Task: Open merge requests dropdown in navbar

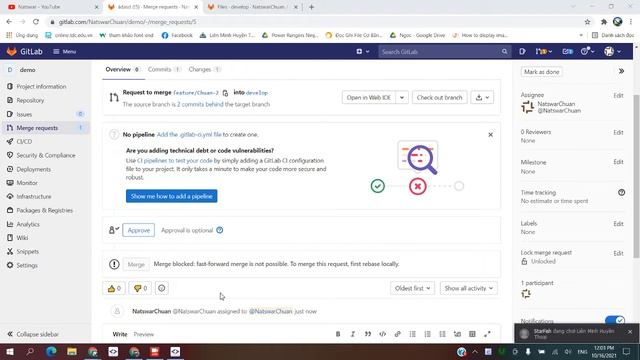Action: [544, 51]
